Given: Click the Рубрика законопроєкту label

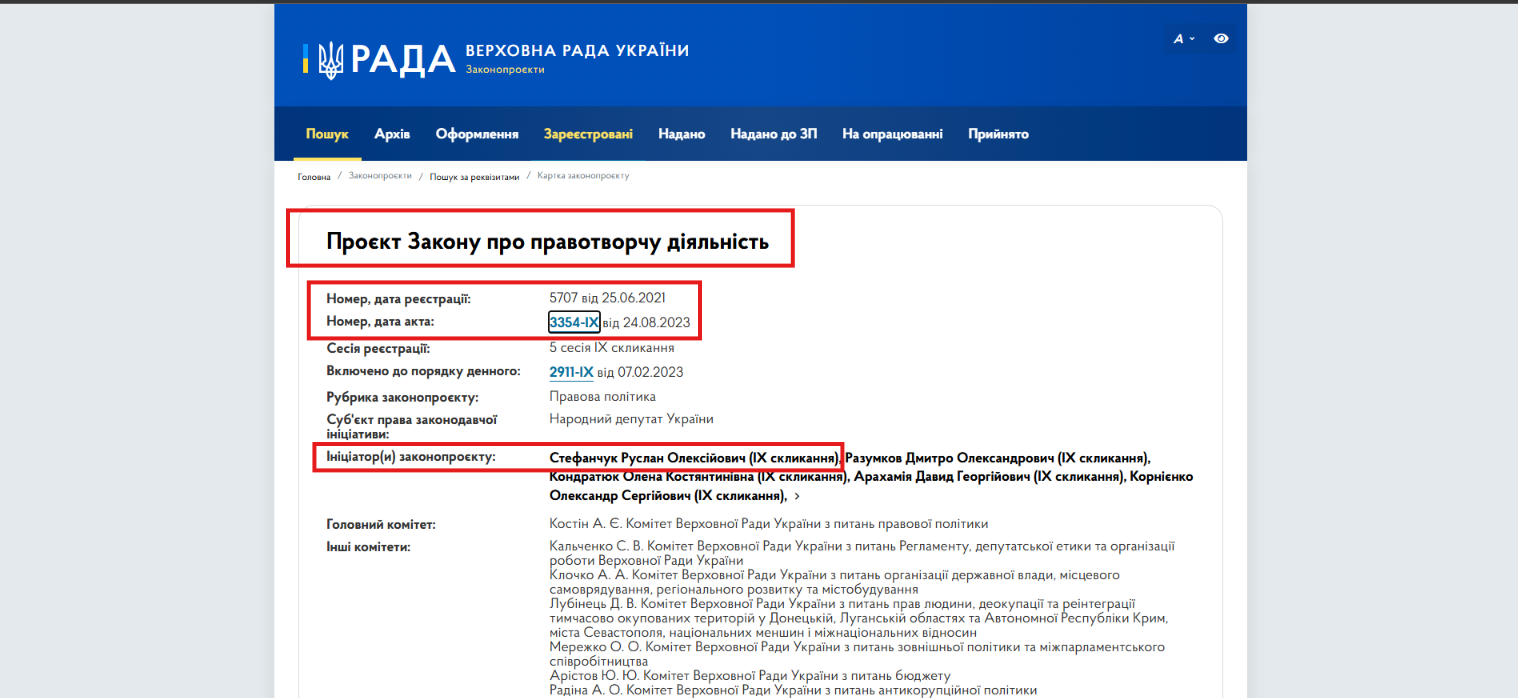Looking at the screenshot, I should pyautogui.click(x=403, y=397).
